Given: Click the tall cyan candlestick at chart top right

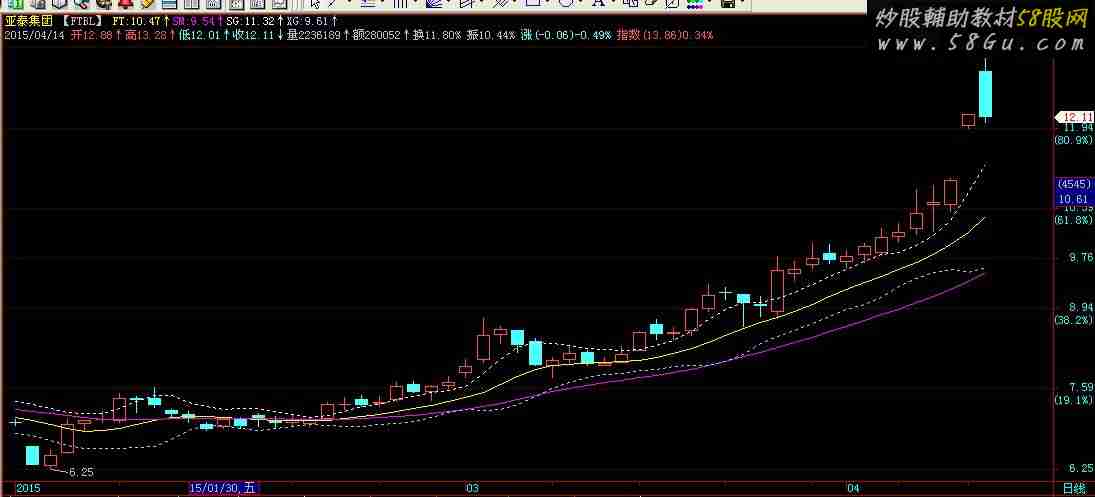Looking at the screenshot, I should pyautogui.click(x=985, y=94).
